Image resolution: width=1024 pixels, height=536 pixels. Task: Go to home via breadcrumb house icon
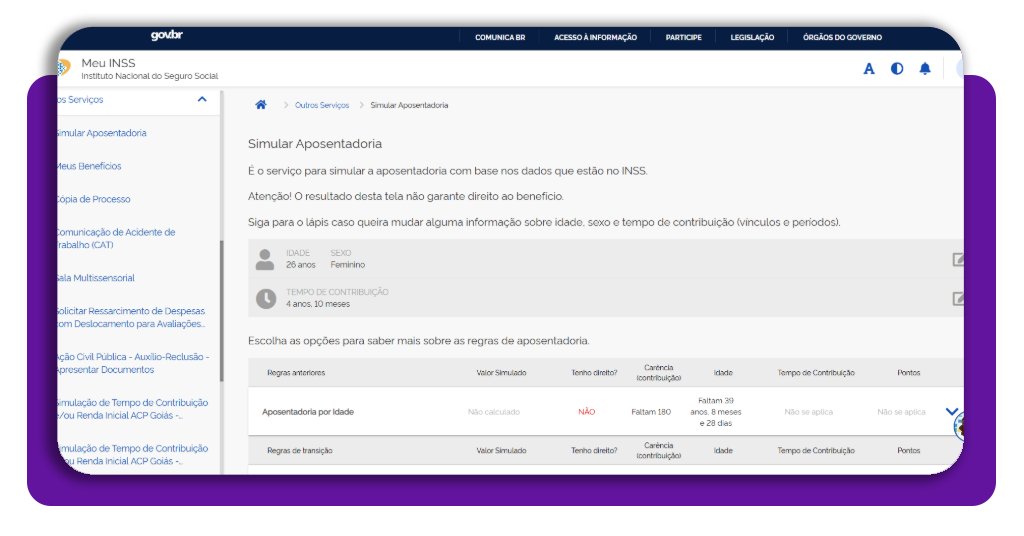click(x=261, y=104)
